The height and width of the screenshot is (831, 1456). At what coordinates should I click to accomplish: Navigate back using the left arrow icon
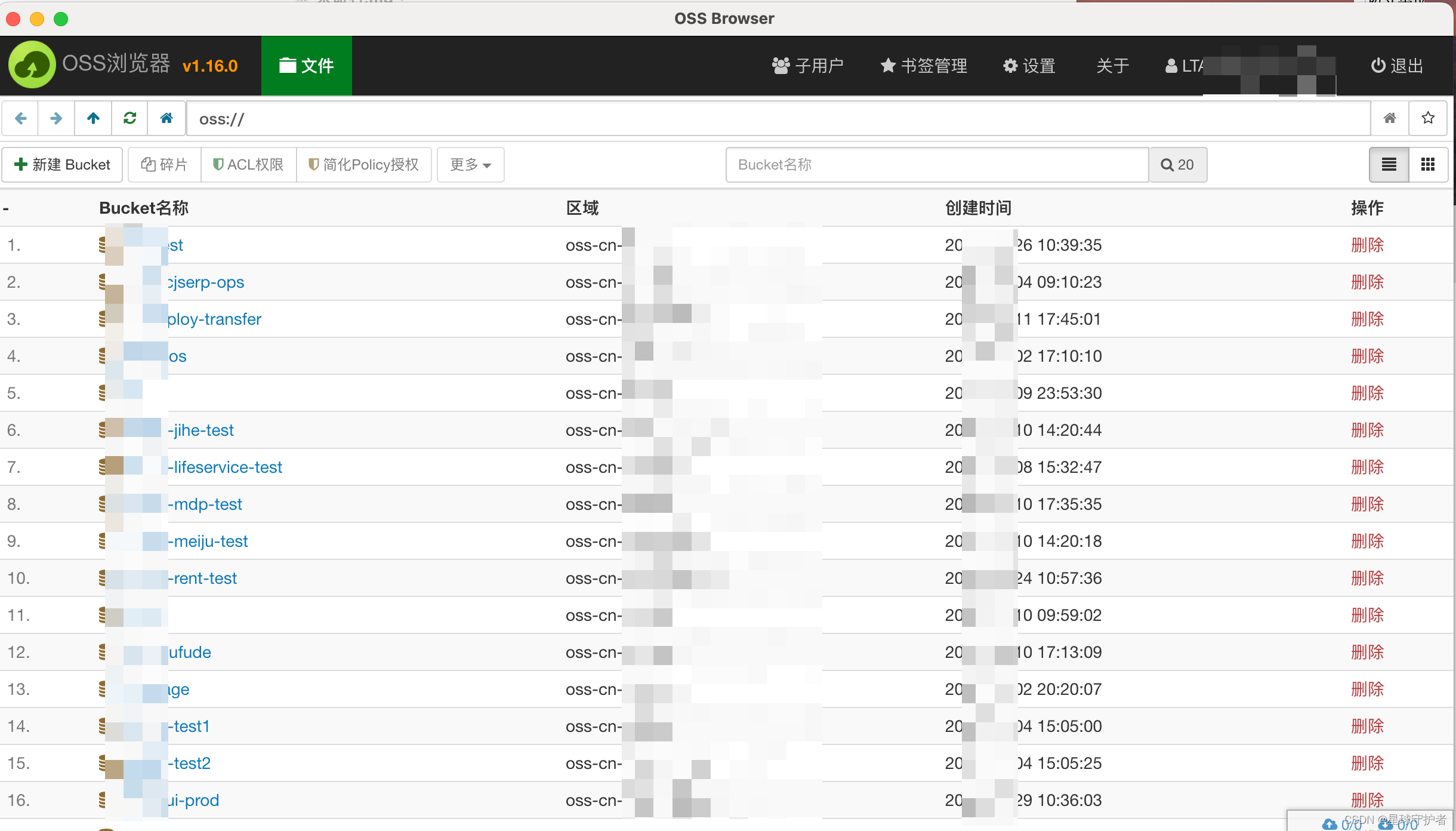pos(20,118)
